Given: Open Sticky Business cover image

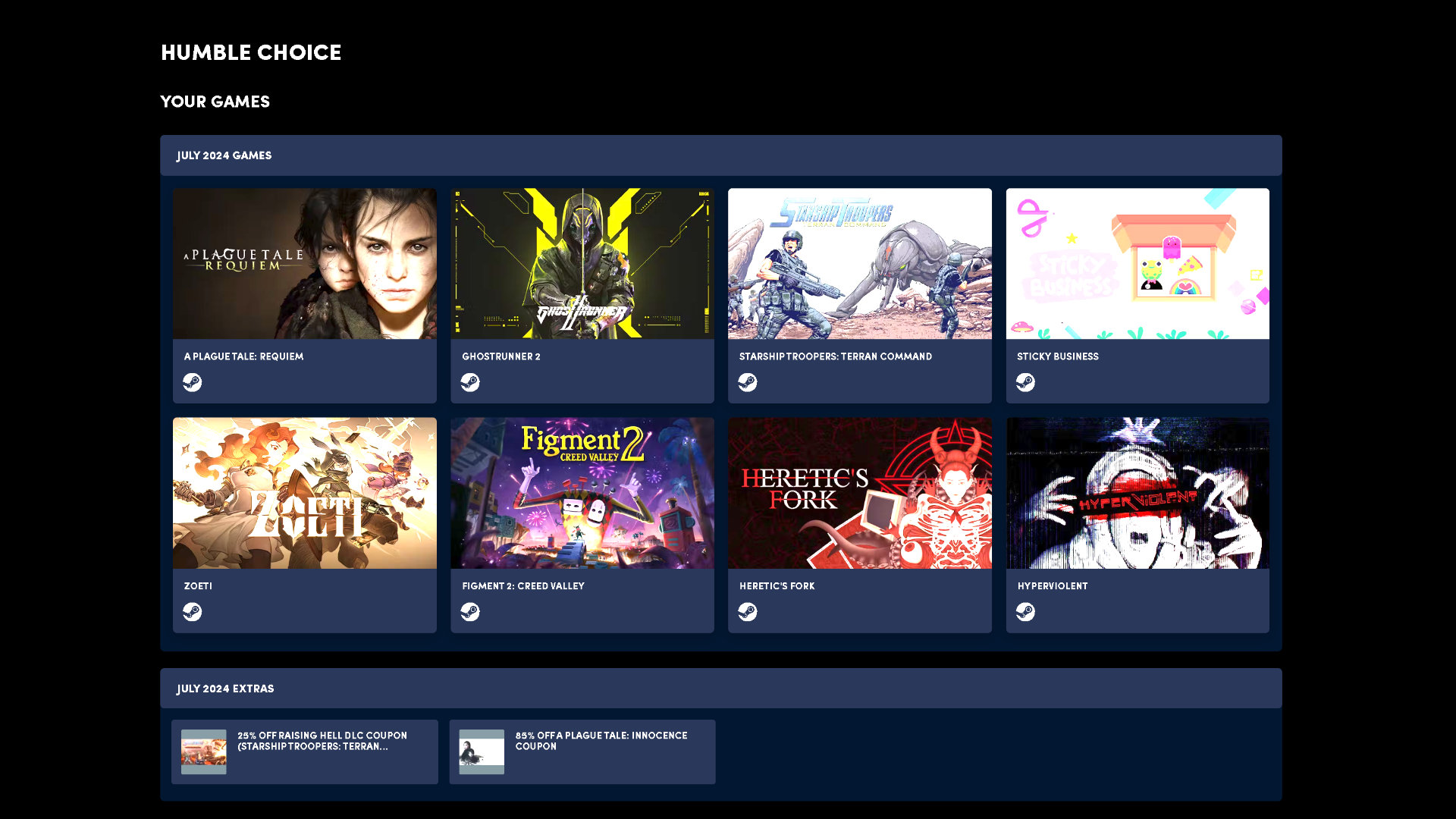Looking at the screenshot, I should (x=1137, y=264).
